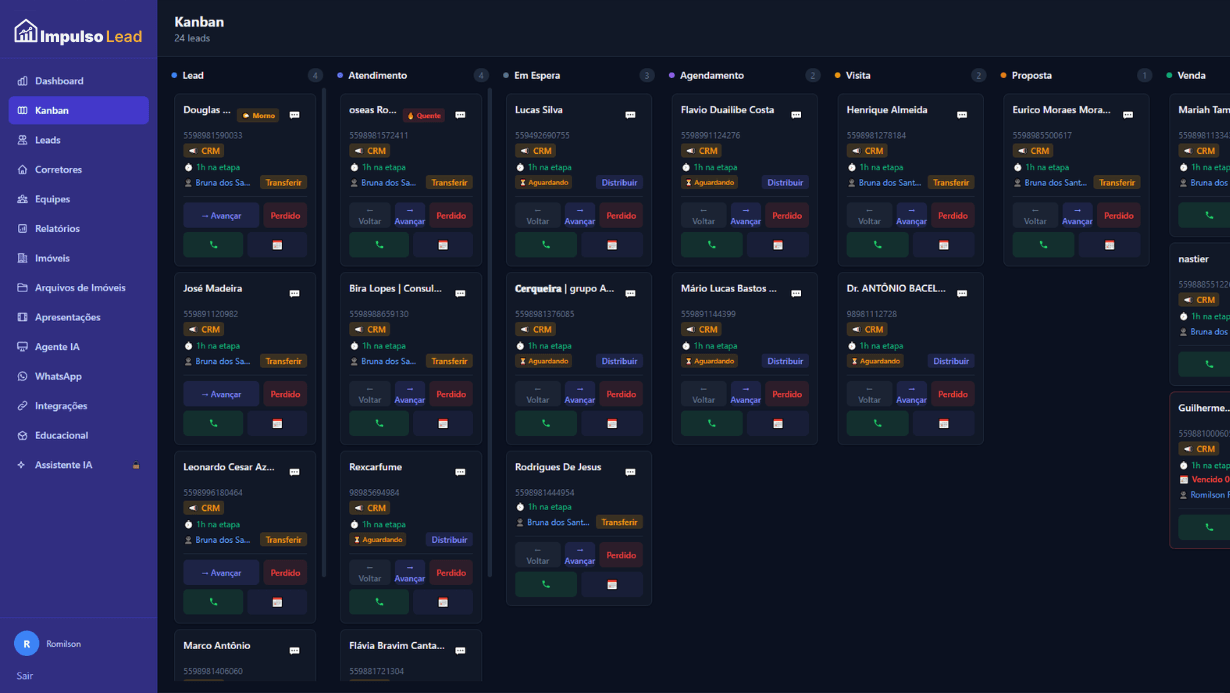
Task: Click Avançar on Douglas card
Action: [x=221, y=215]
